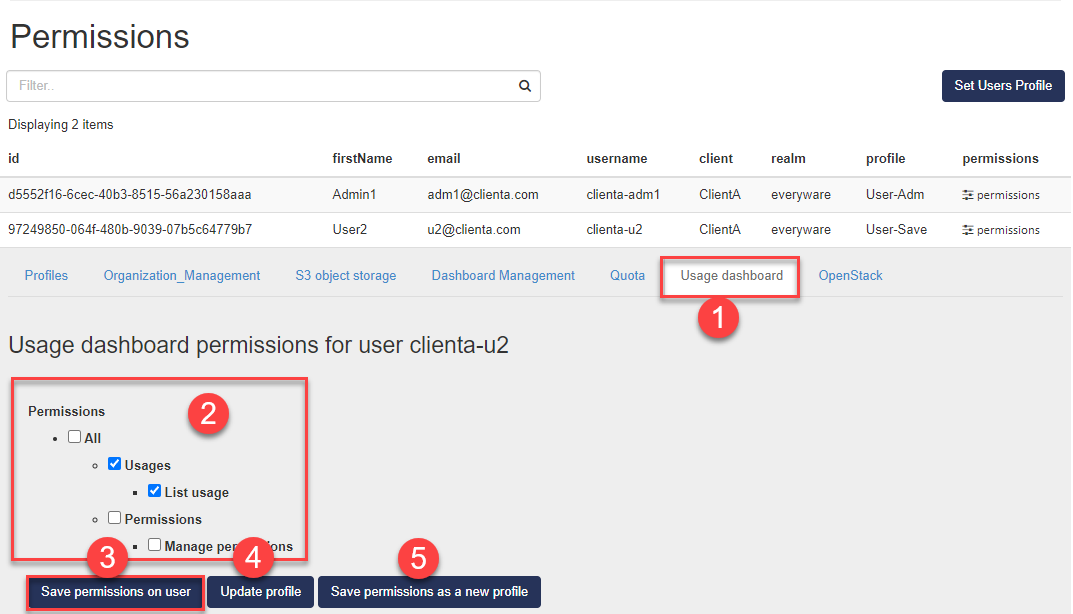Open the Organization_Management tab

click(x=182, y=275)
